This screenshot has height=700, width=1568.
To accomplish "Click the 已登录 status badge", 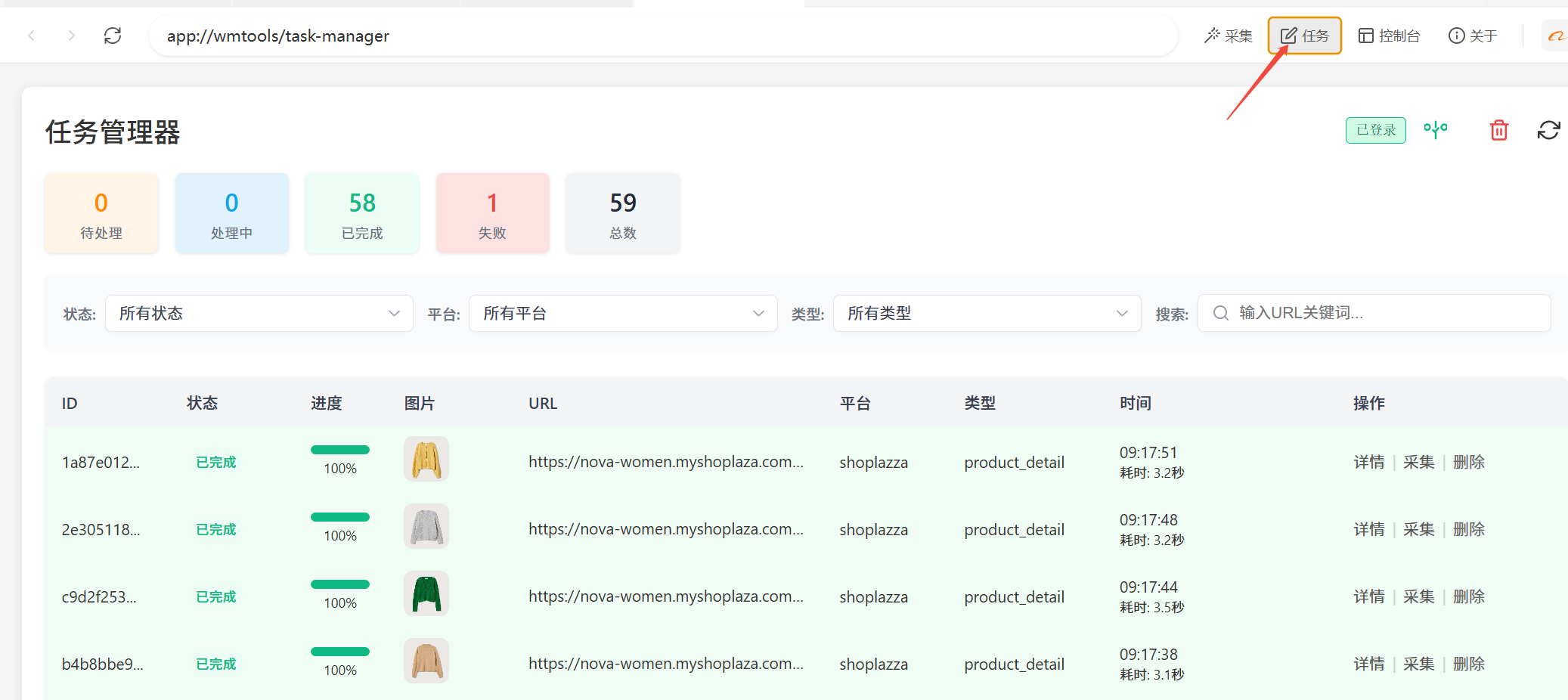I will [1375, 130].
